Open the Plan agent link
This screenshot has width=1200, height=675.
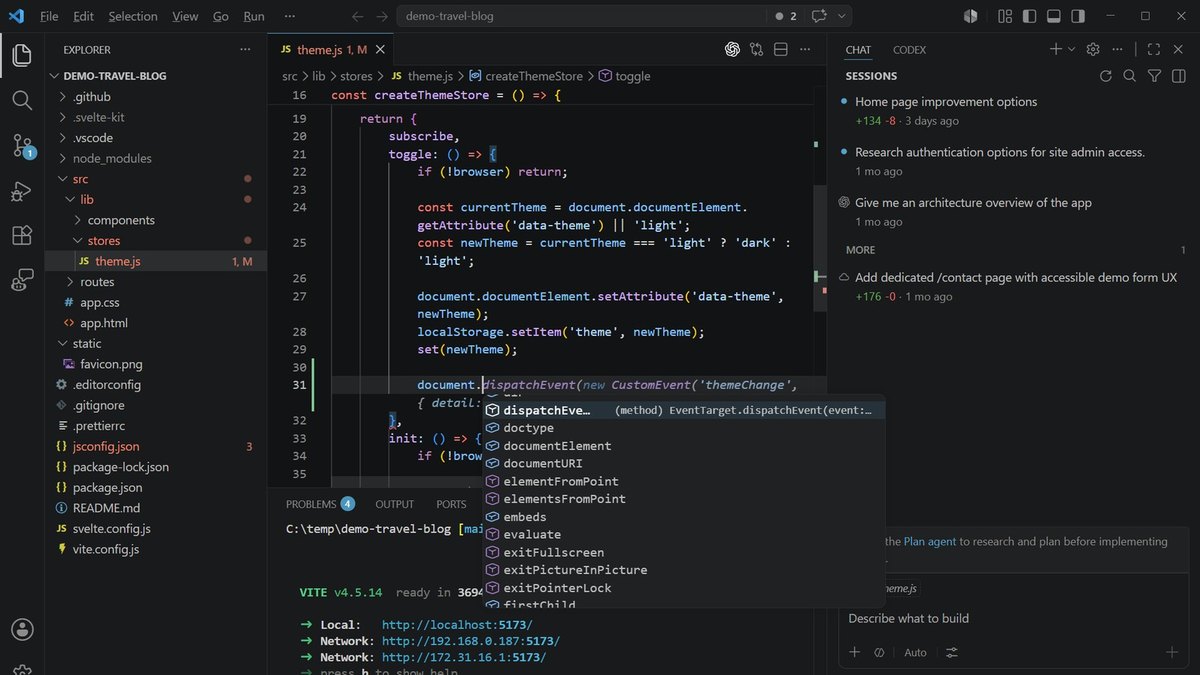point(929,541)
